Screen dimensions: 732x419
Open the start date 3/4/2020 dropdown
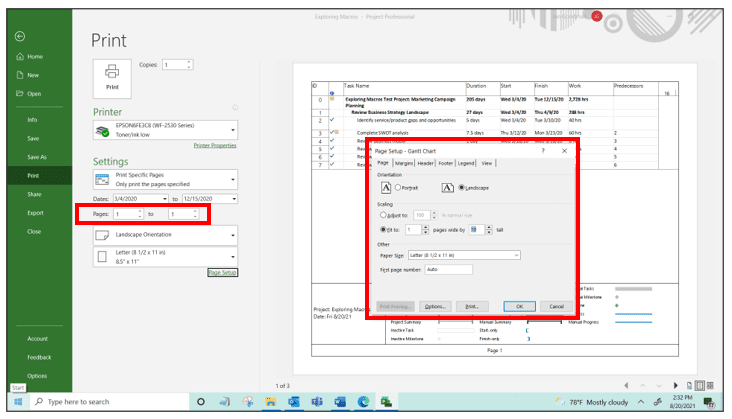(164, 199)
